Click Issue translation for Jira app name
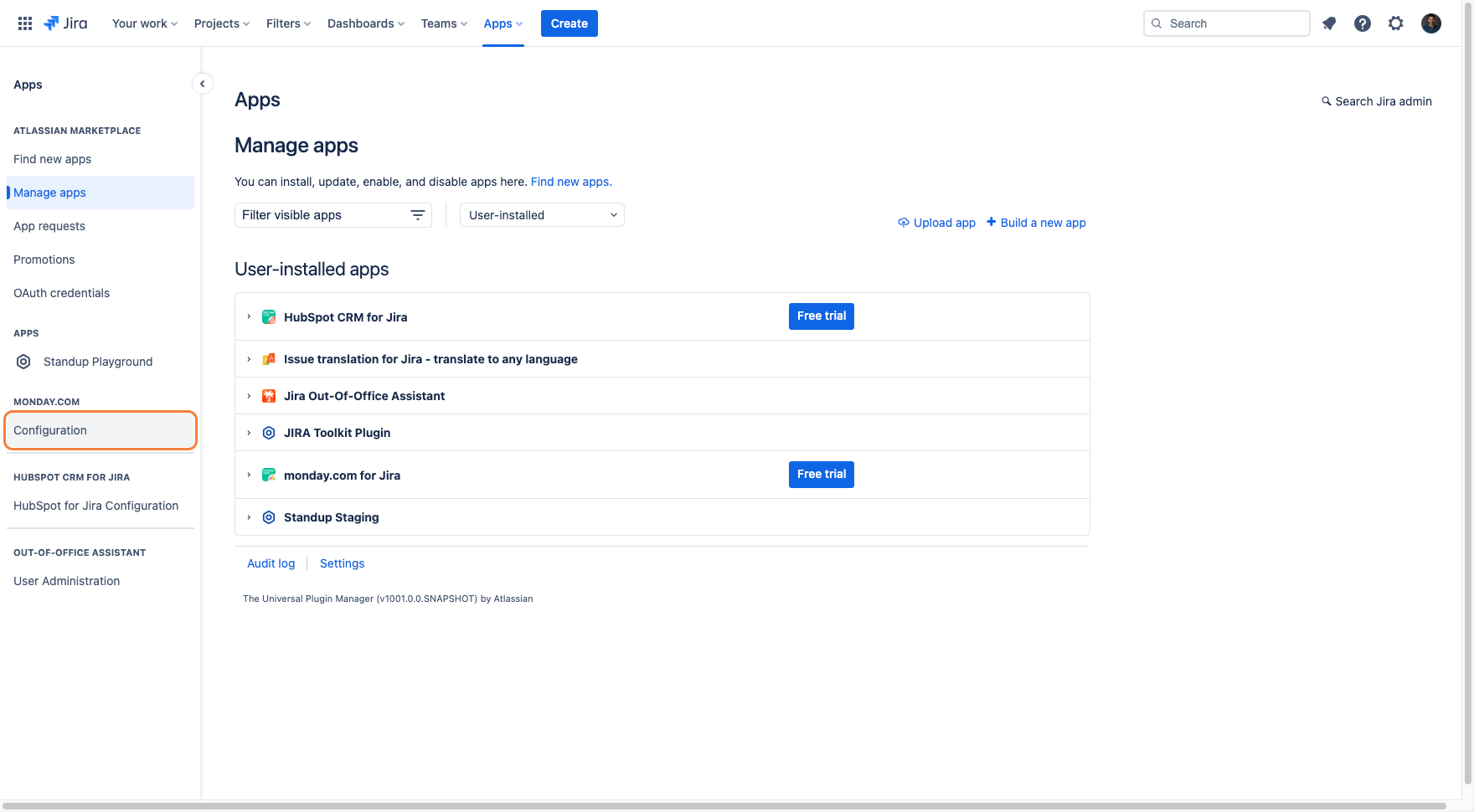This screenshot has height=812, width=1474. [x=430, y=359]
